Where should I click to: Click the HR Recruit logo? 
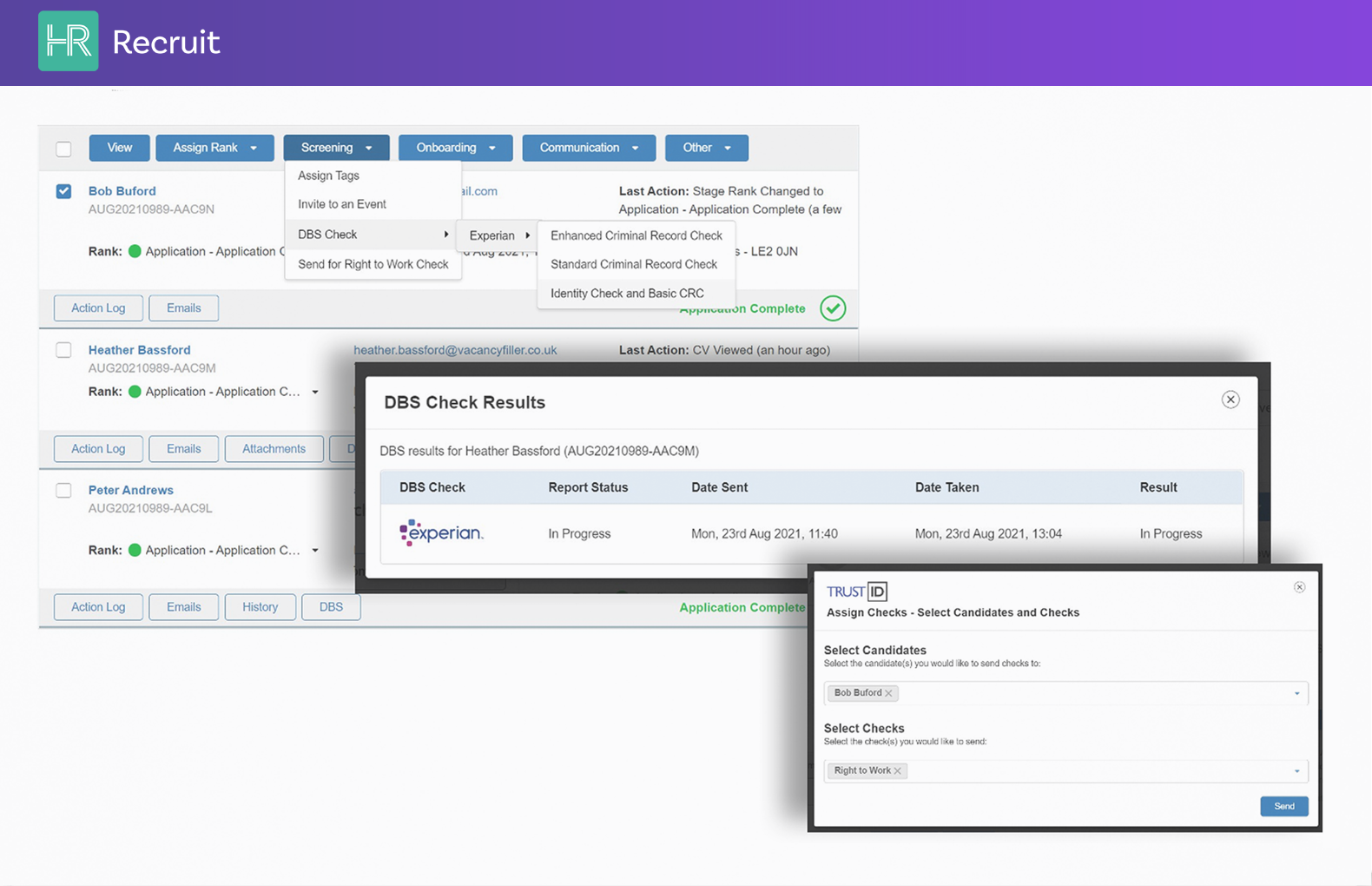[129, 41]
